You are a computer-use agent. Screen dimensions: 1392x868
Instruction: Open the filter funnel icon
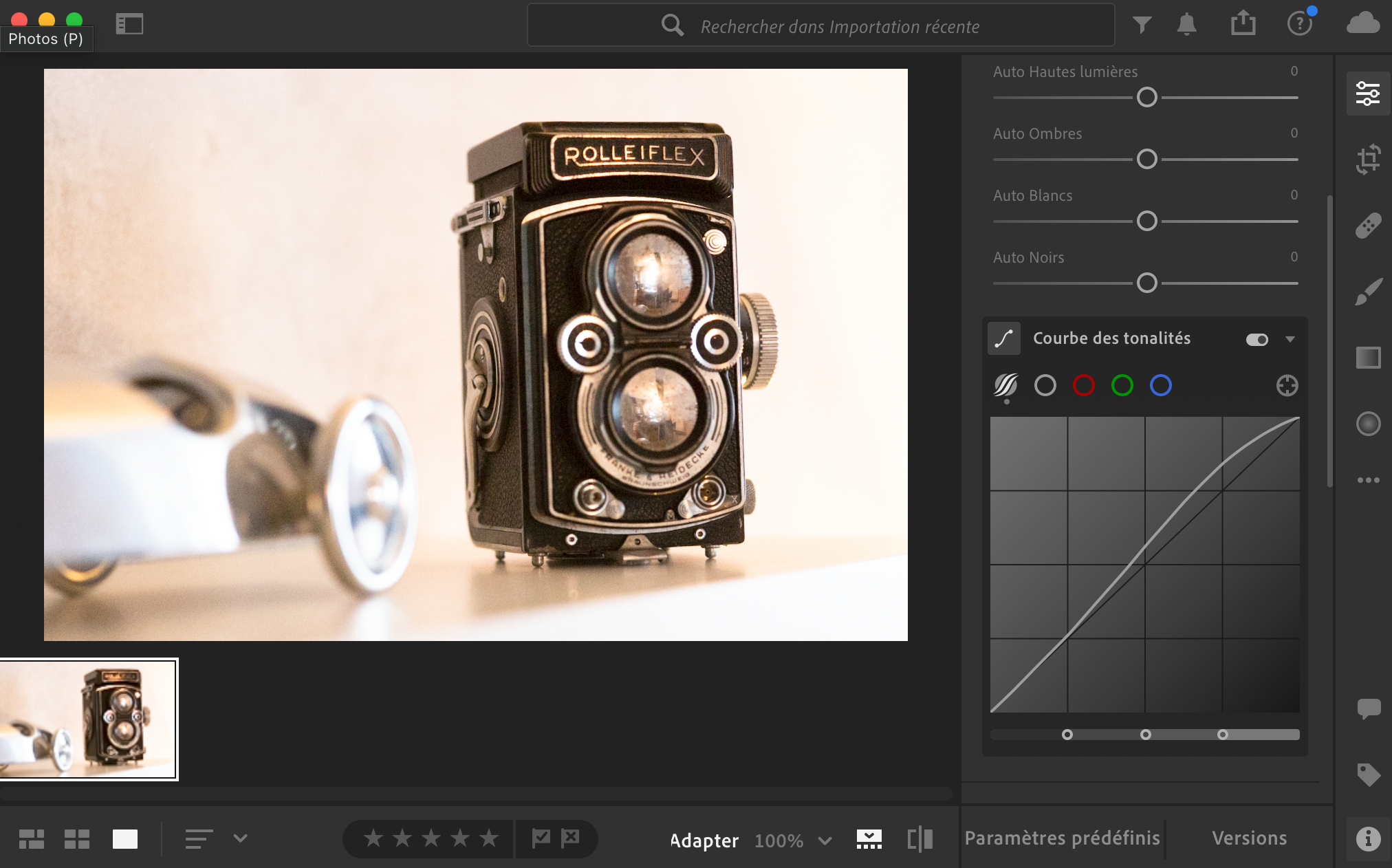(1142, 25)
